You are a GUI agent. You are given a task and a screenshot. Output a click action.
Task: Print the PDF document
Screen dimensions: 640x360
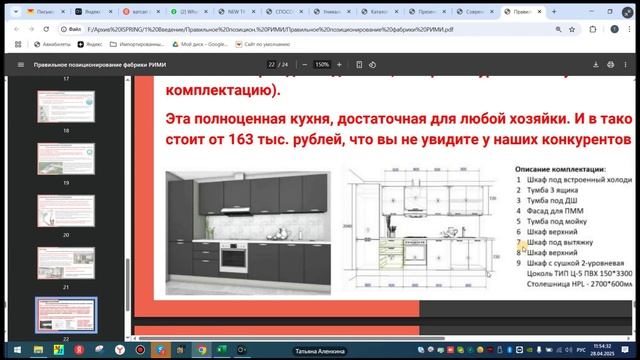[x=611, y=64]
